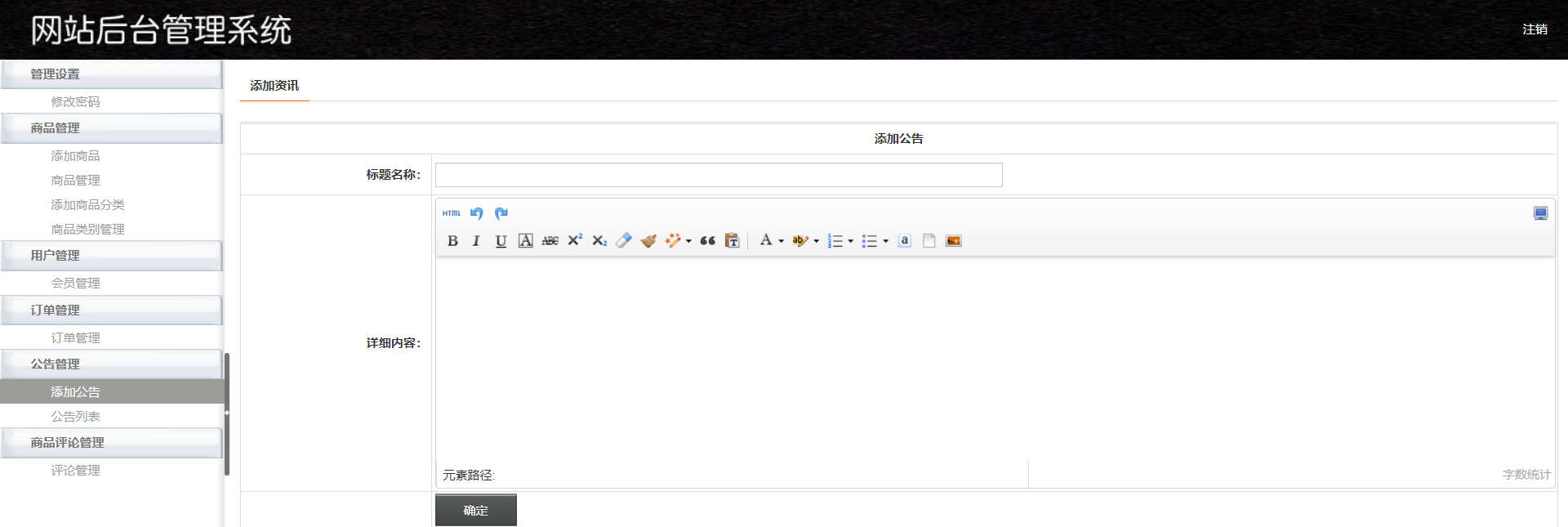Screen dimensions: 1568x527
Task: Clear the document with the blank page icon
Action: [929, 241]
